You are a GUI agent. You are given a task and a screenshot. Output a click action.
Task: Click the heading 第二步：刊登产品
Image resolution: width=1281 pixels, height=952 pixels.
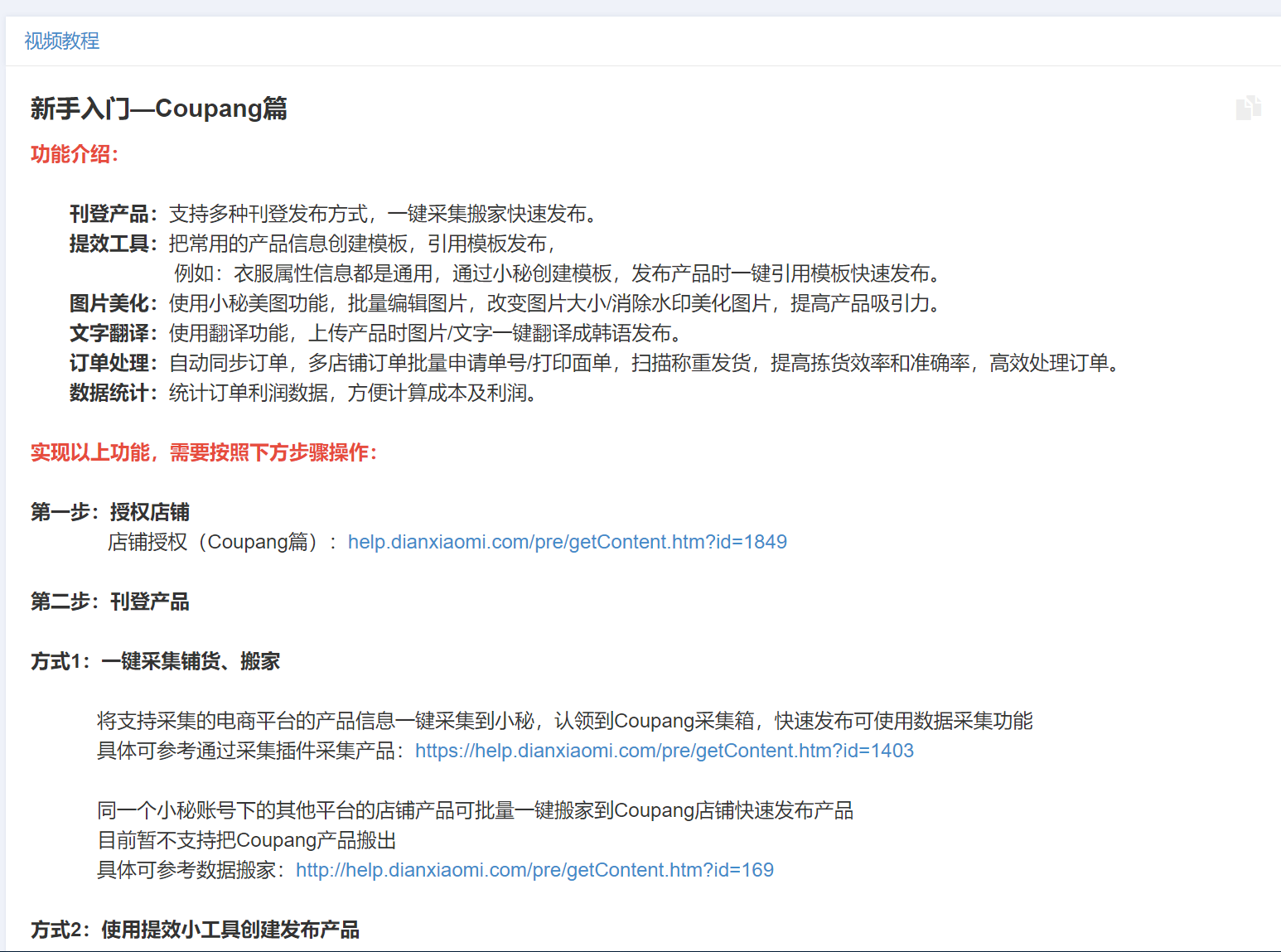coord(110,602)
